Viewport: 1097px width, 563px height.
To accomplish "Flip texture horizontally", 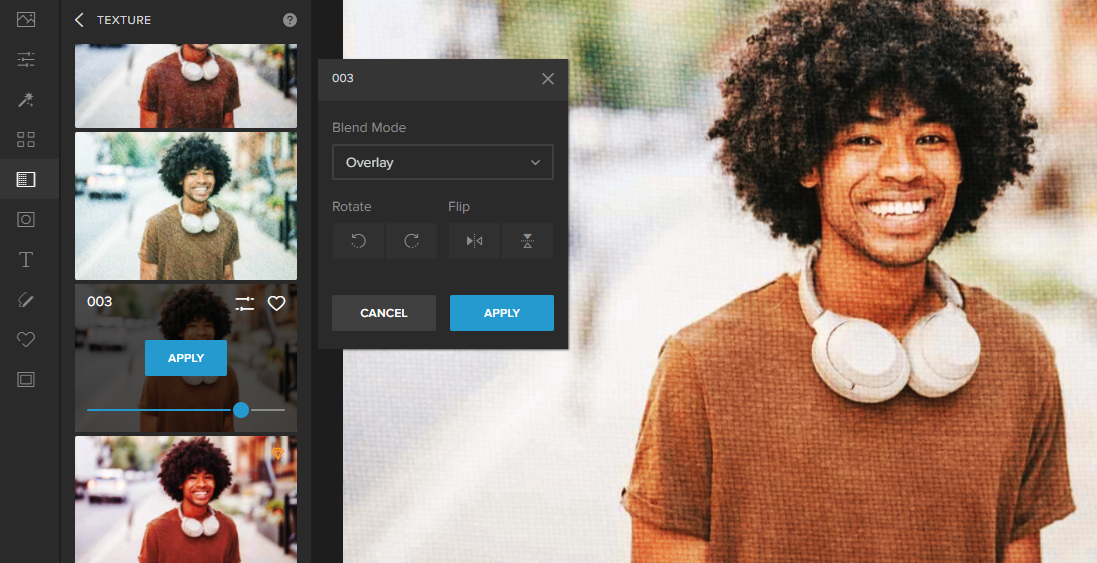I will (x=474, y=241).
